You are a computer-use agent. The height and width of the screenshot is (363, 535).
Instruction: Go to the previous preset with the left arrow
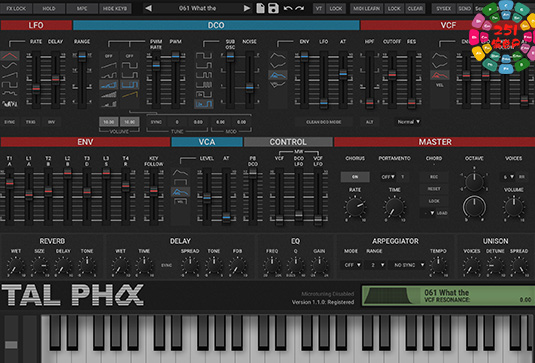point(148,9)
